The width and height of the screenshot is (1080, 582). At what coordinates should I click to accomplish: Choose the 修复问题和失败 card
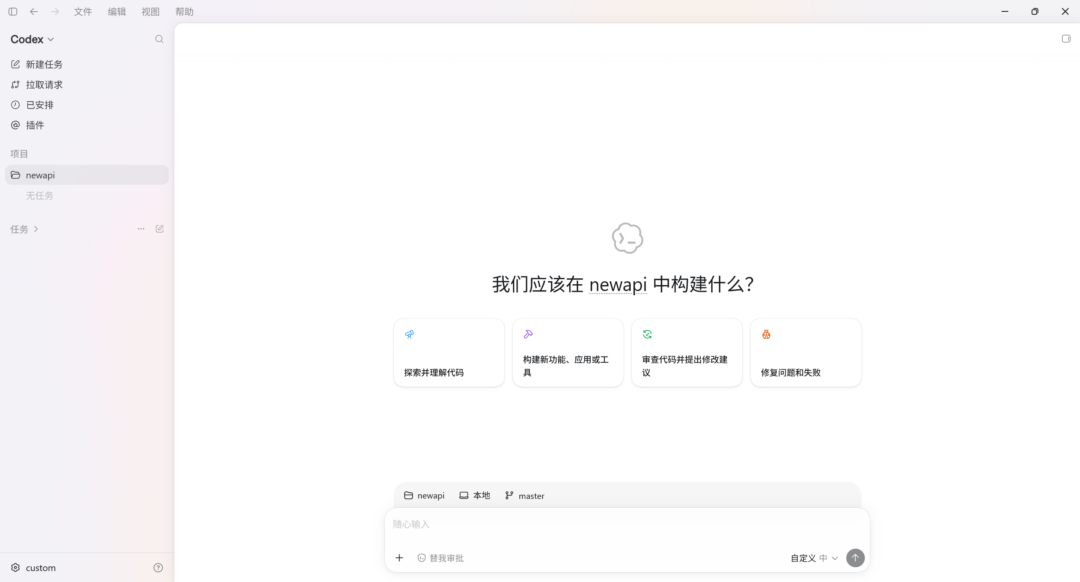point(806,353)
